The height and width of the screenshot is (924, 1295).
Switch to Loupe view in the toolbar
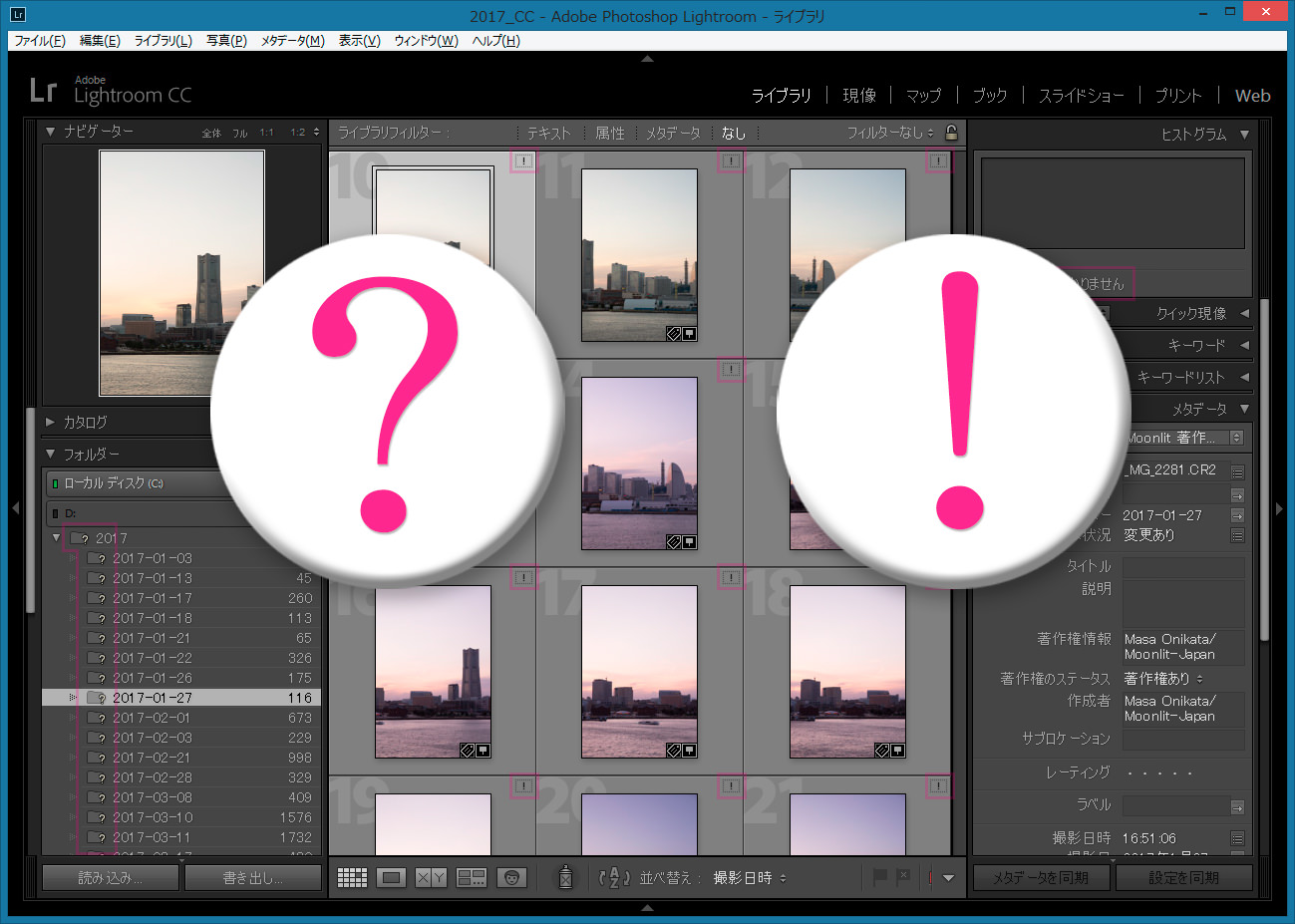click(x=392, y=878)
